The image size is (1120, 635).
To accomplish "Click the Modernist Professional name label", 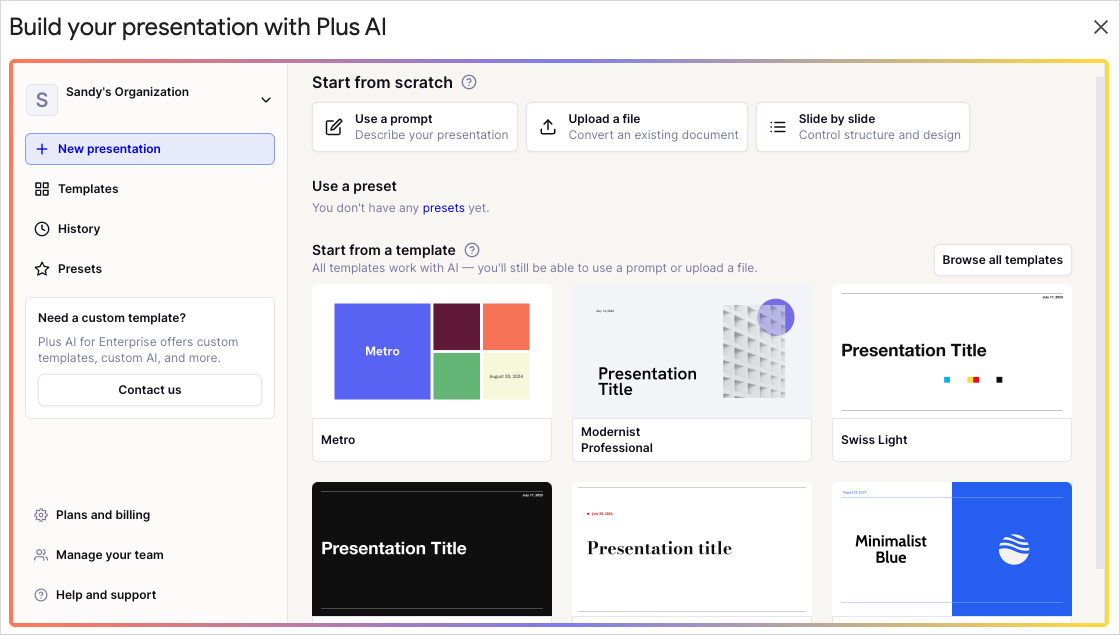I will pyautogui.click(x=617, y=440).
